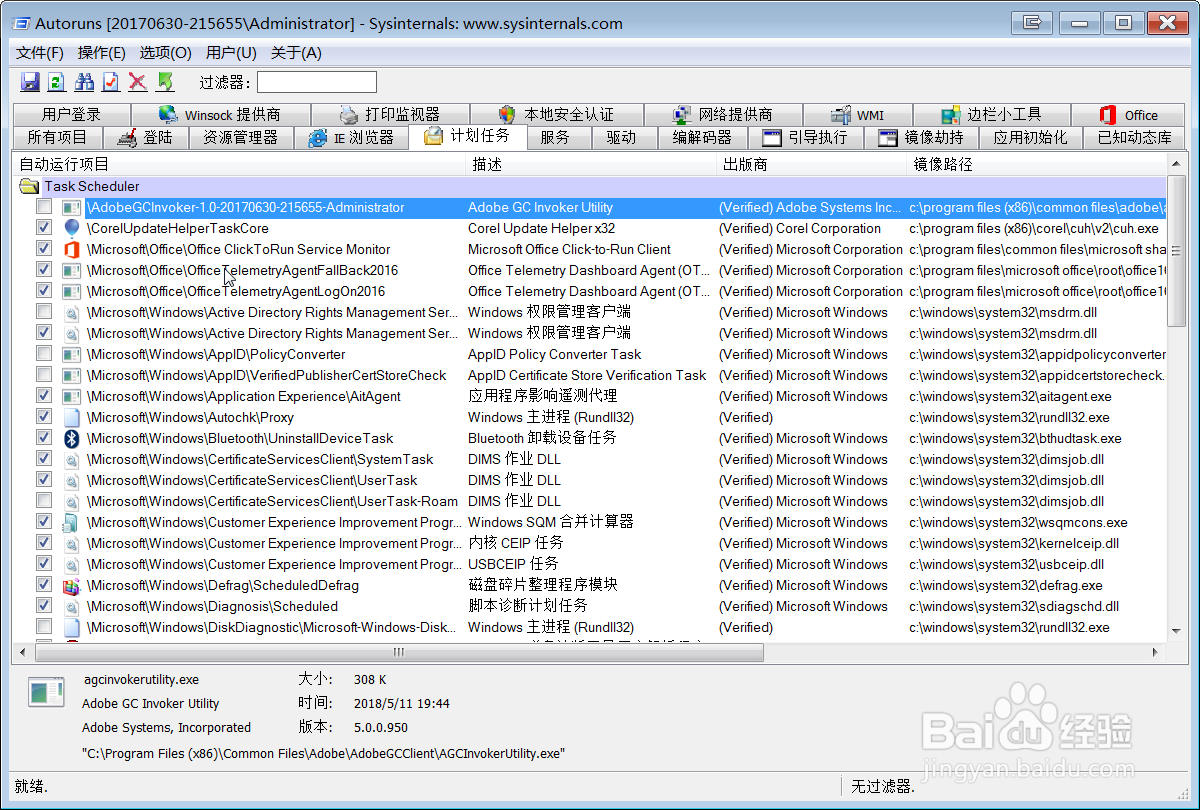The image size is (1200, 810).
Task: Check the VerifiedPublisherCertStoreCheck checkbox
Action: pos(44,375)
